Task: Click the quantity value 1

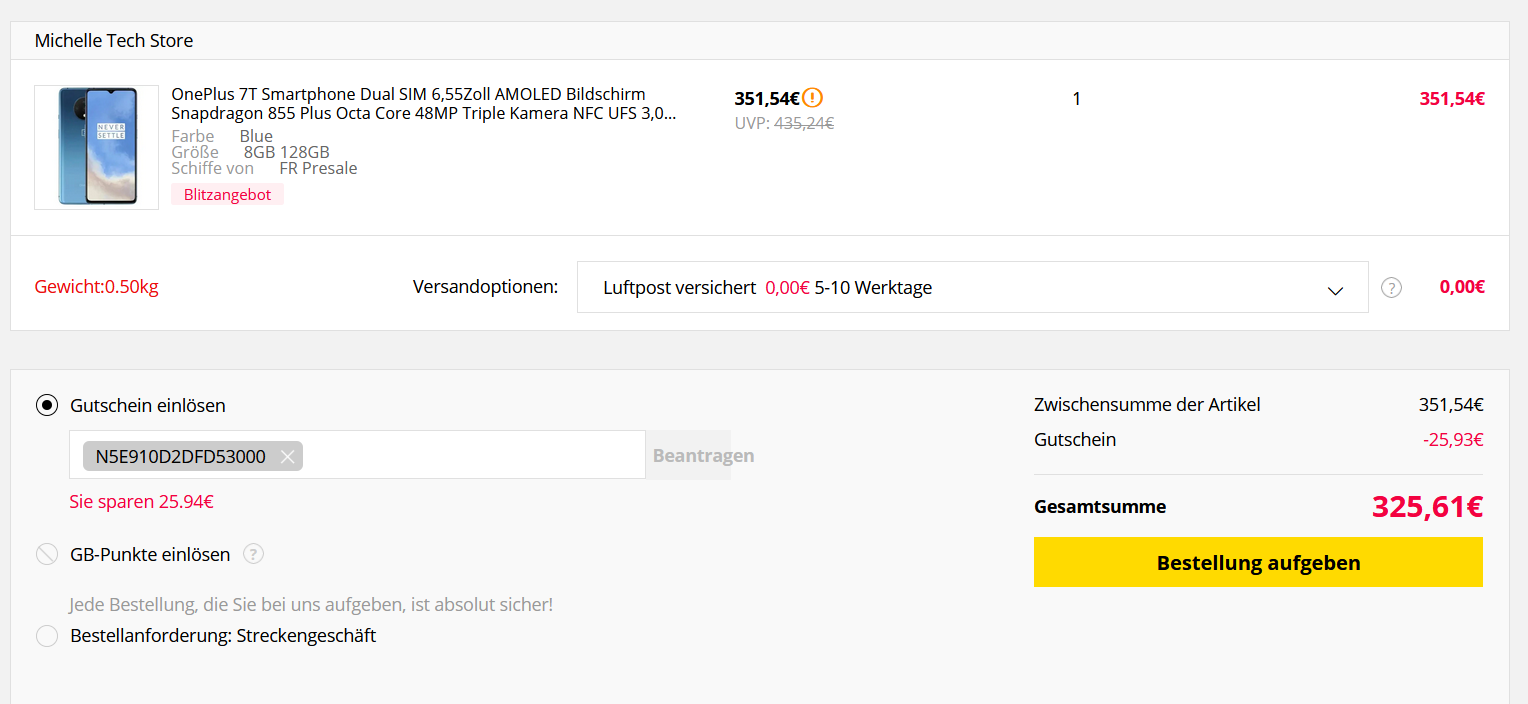Action: coord(1076,99)
